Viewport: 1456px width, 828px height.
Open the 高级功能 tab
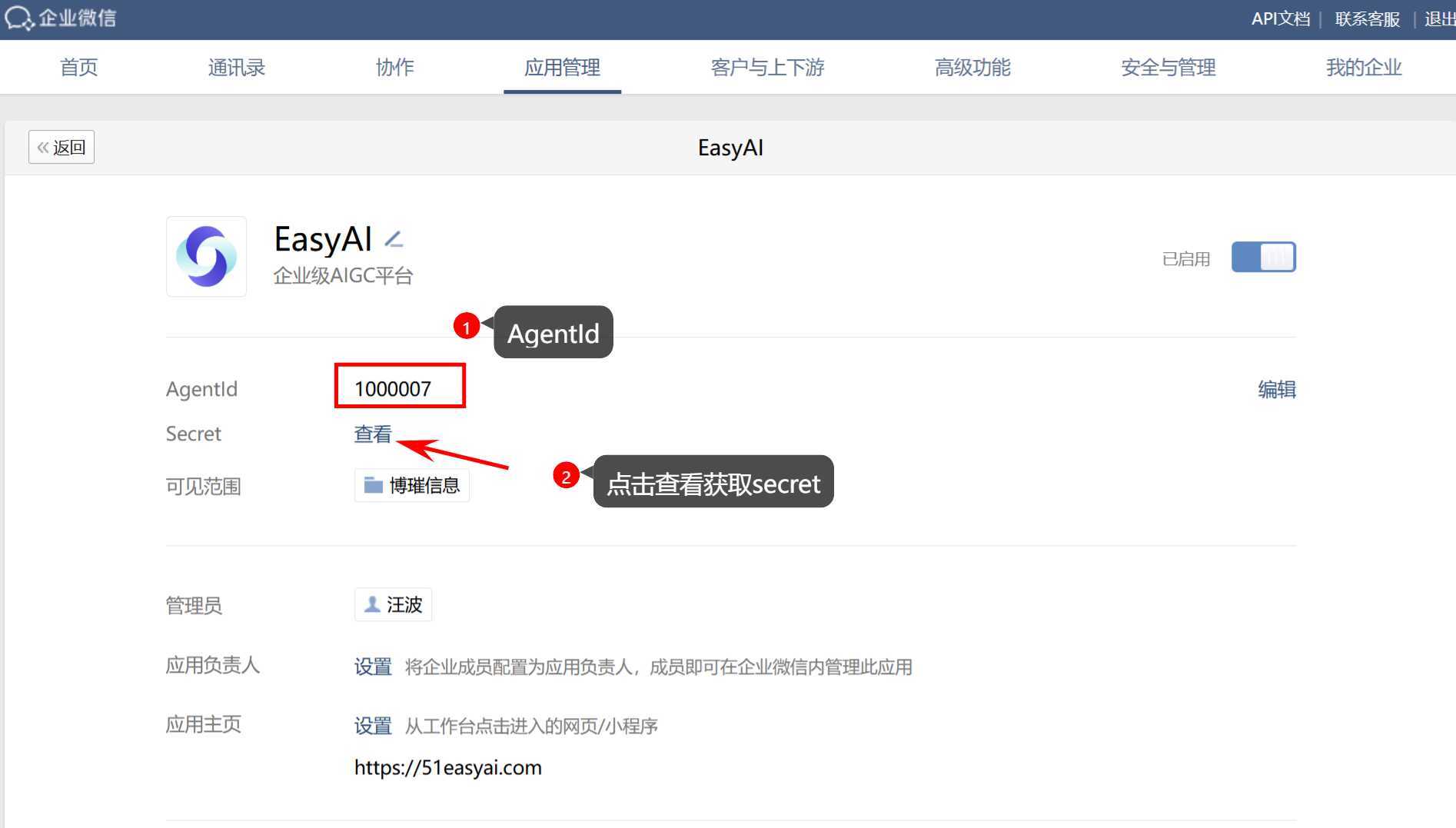(972, 68)
